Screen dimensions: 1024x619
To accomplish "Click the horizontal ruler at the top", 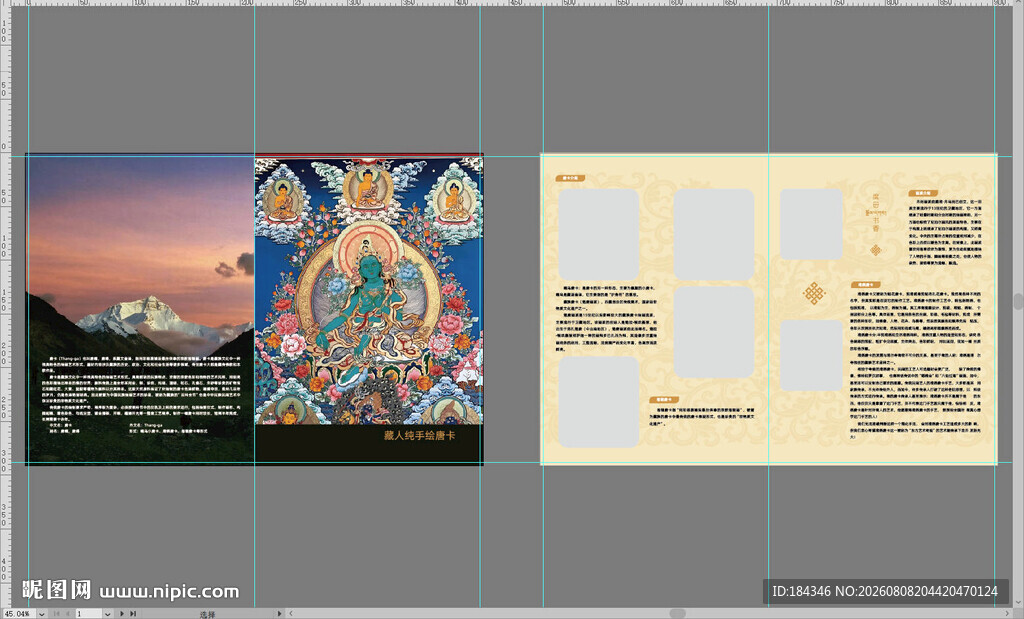I will point(512,3).
